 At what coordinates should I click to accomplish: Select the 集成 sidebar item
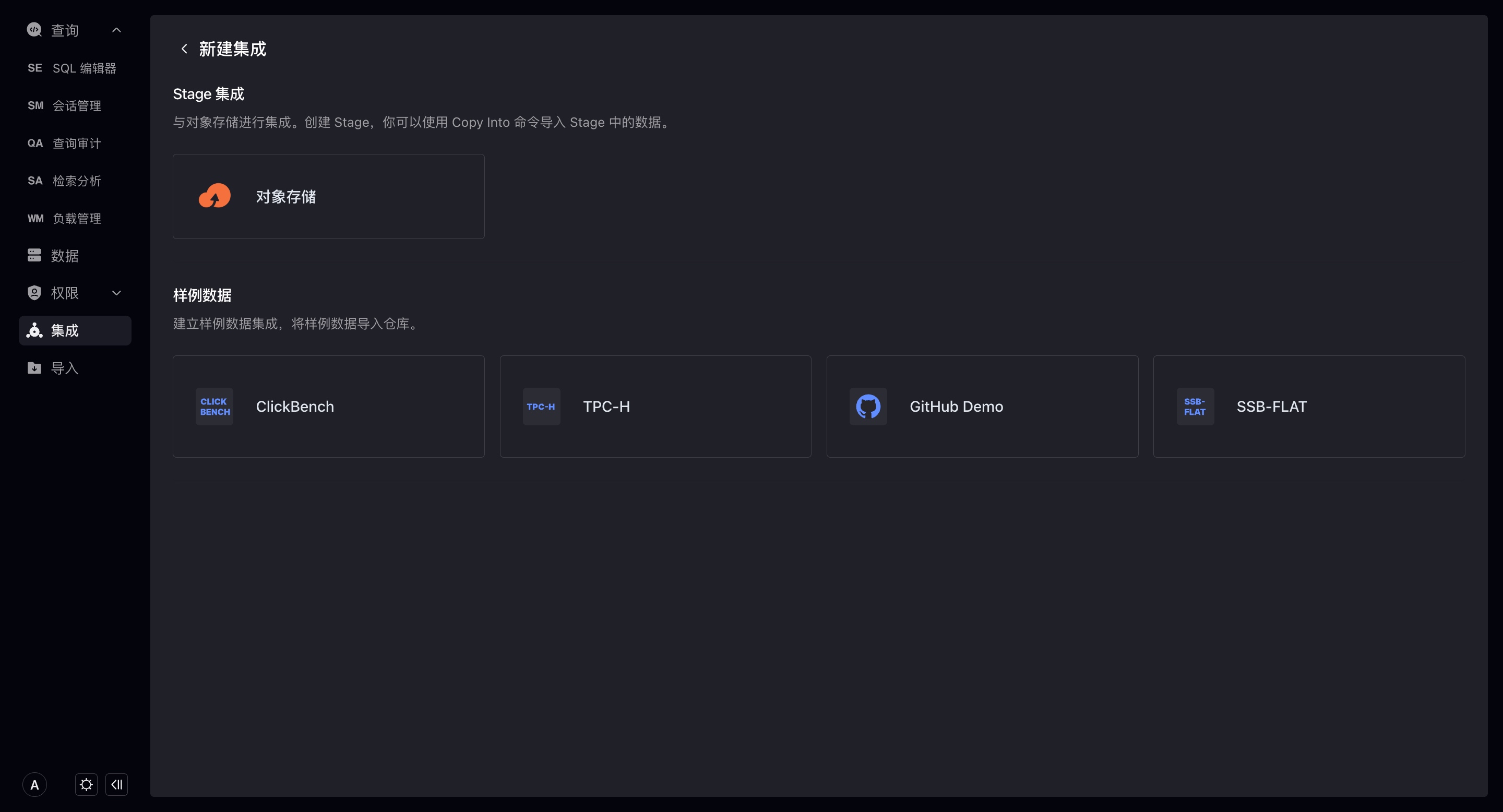point(75,331)
